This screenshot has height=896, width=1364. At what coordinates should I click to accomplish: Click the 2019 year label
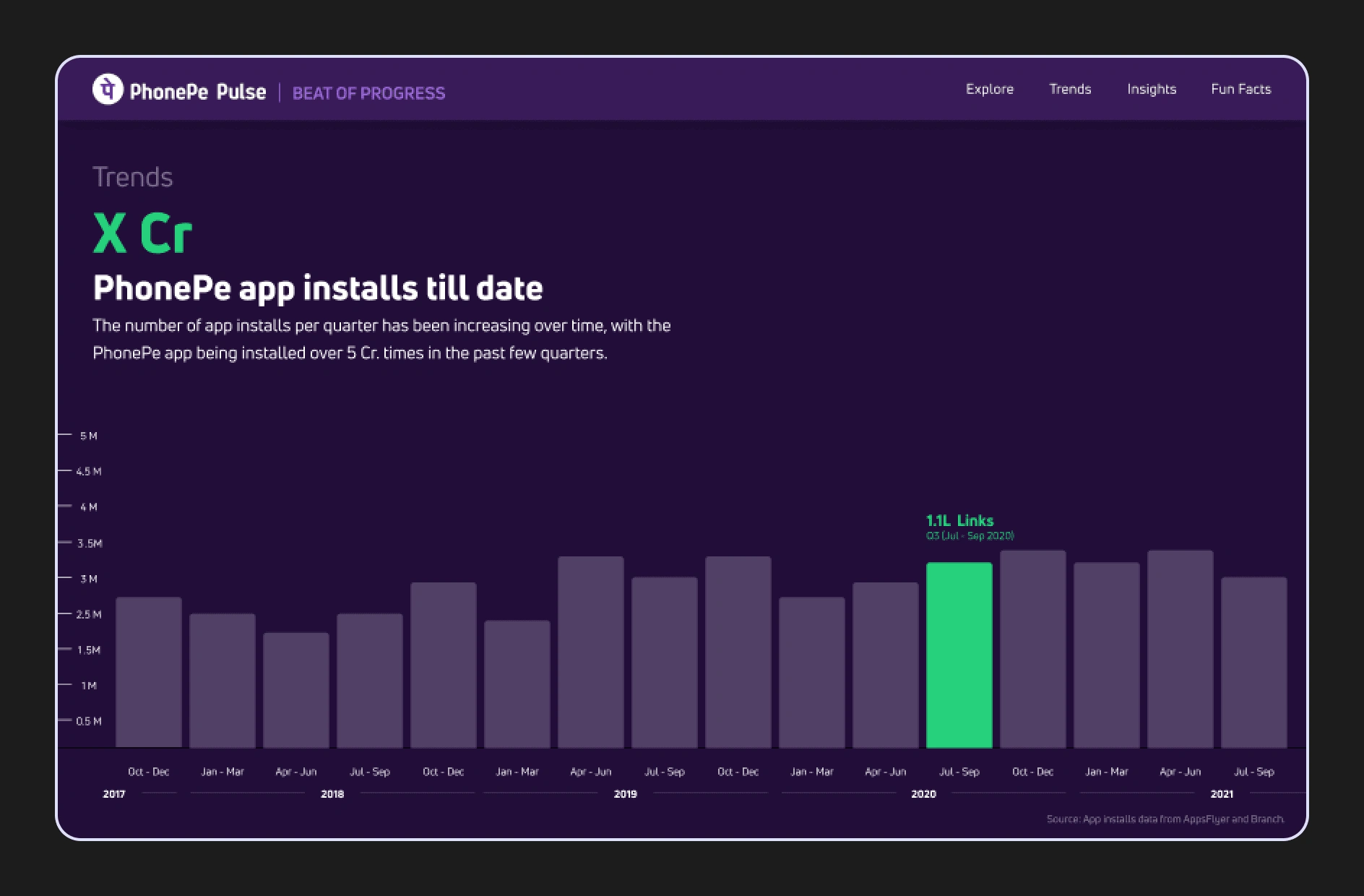[626, 794]
